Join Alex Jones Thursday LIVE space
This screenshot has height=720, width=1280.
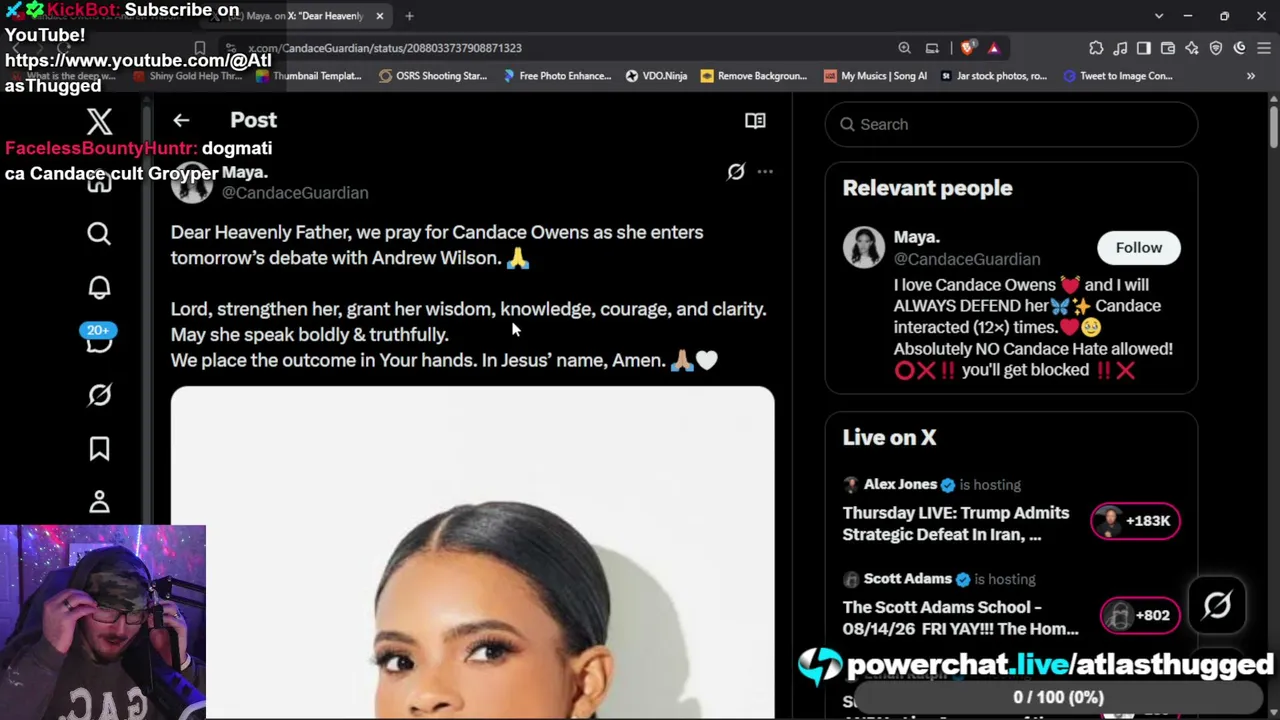tap(956, 524)
